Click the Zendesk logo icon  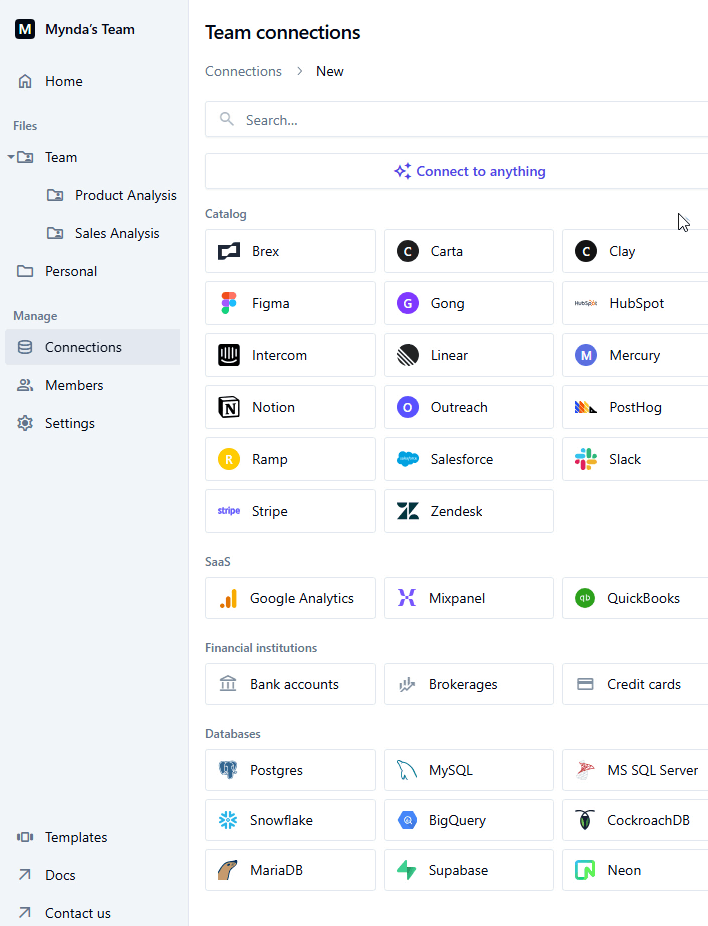tap(407, 511)
